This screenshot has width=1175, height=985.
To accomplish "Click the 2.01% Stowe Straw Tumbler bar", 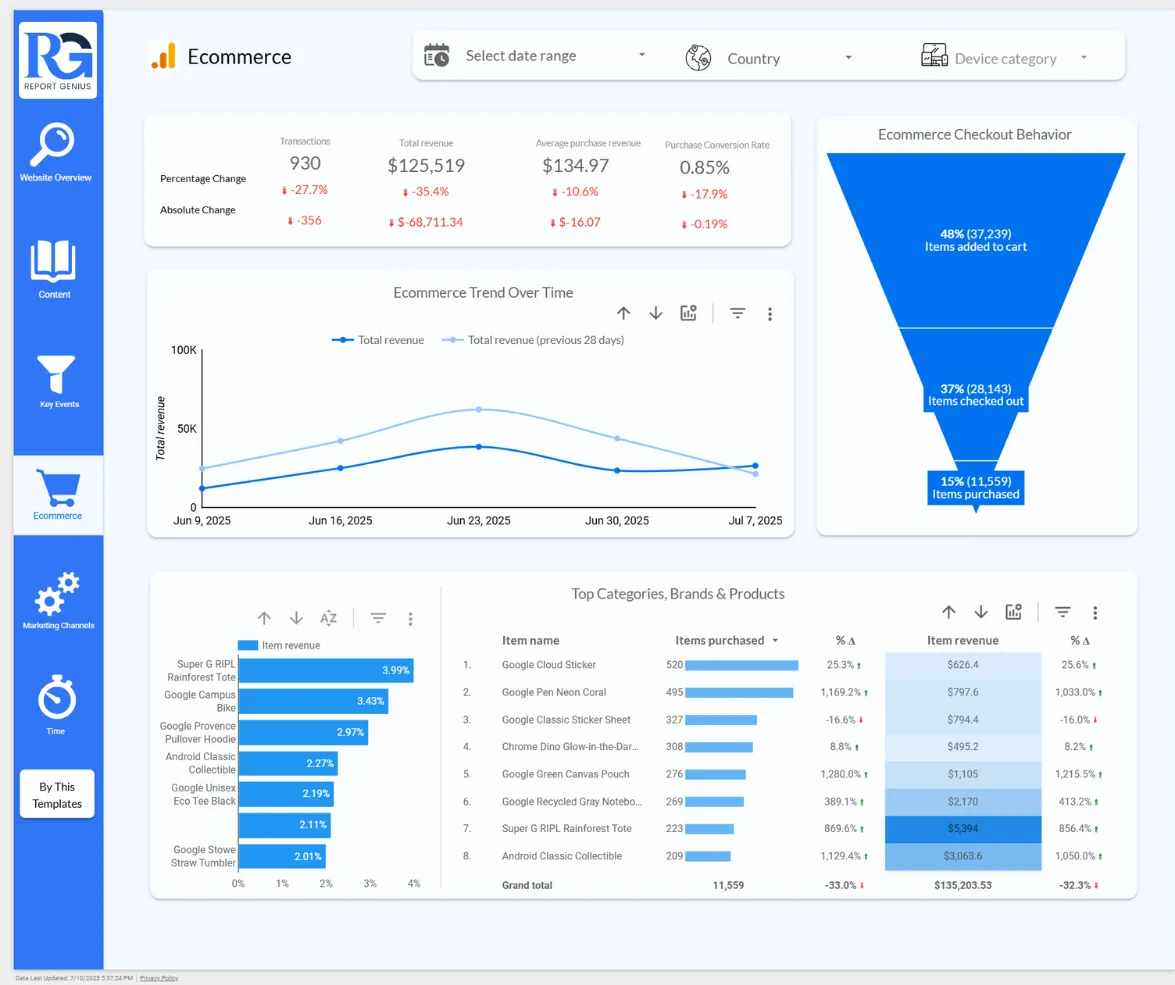I will tap(282, 856).
